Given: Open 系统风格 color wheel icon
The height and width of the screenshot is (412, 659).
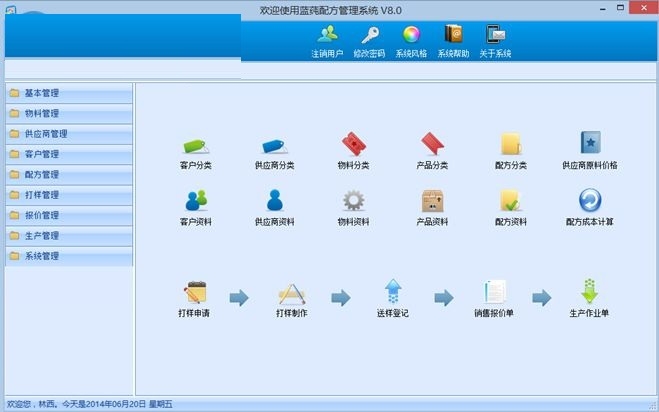Looking at the screenshot, I should (x=411, y=34).
